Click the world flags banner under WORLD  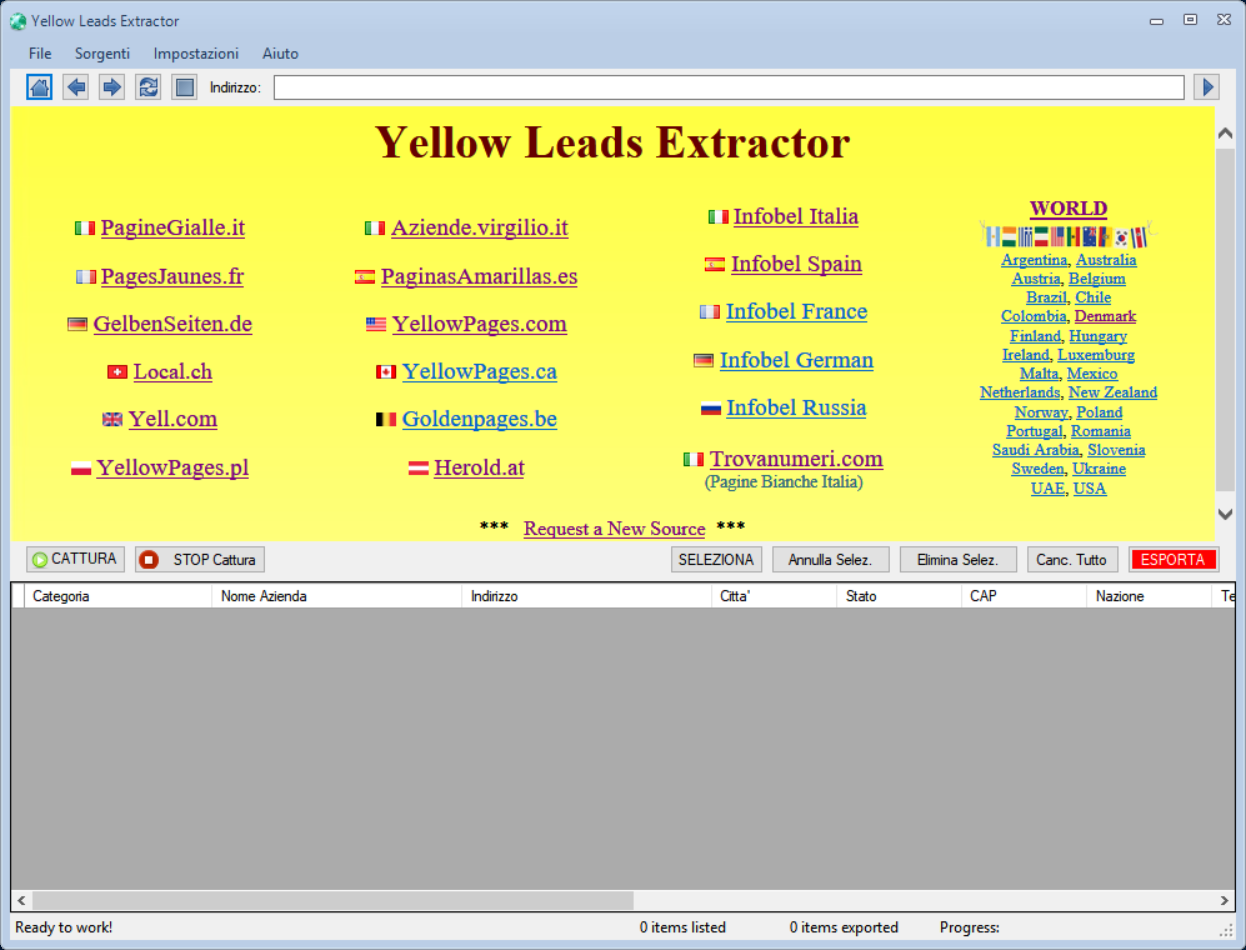(1068, 235)
